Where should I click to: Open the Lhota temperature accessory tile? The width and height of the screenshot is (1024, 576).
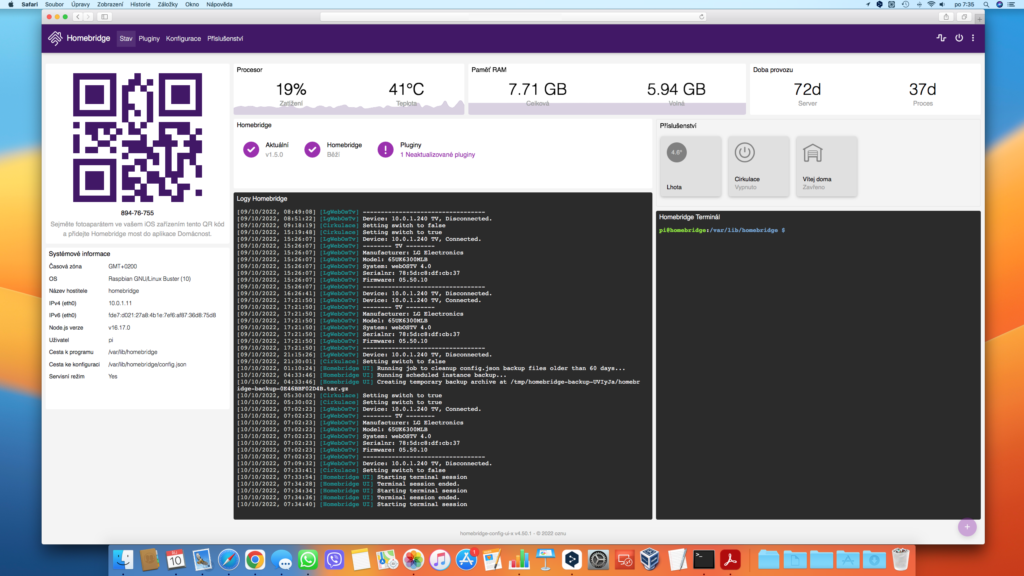click(x=690, y=166)
